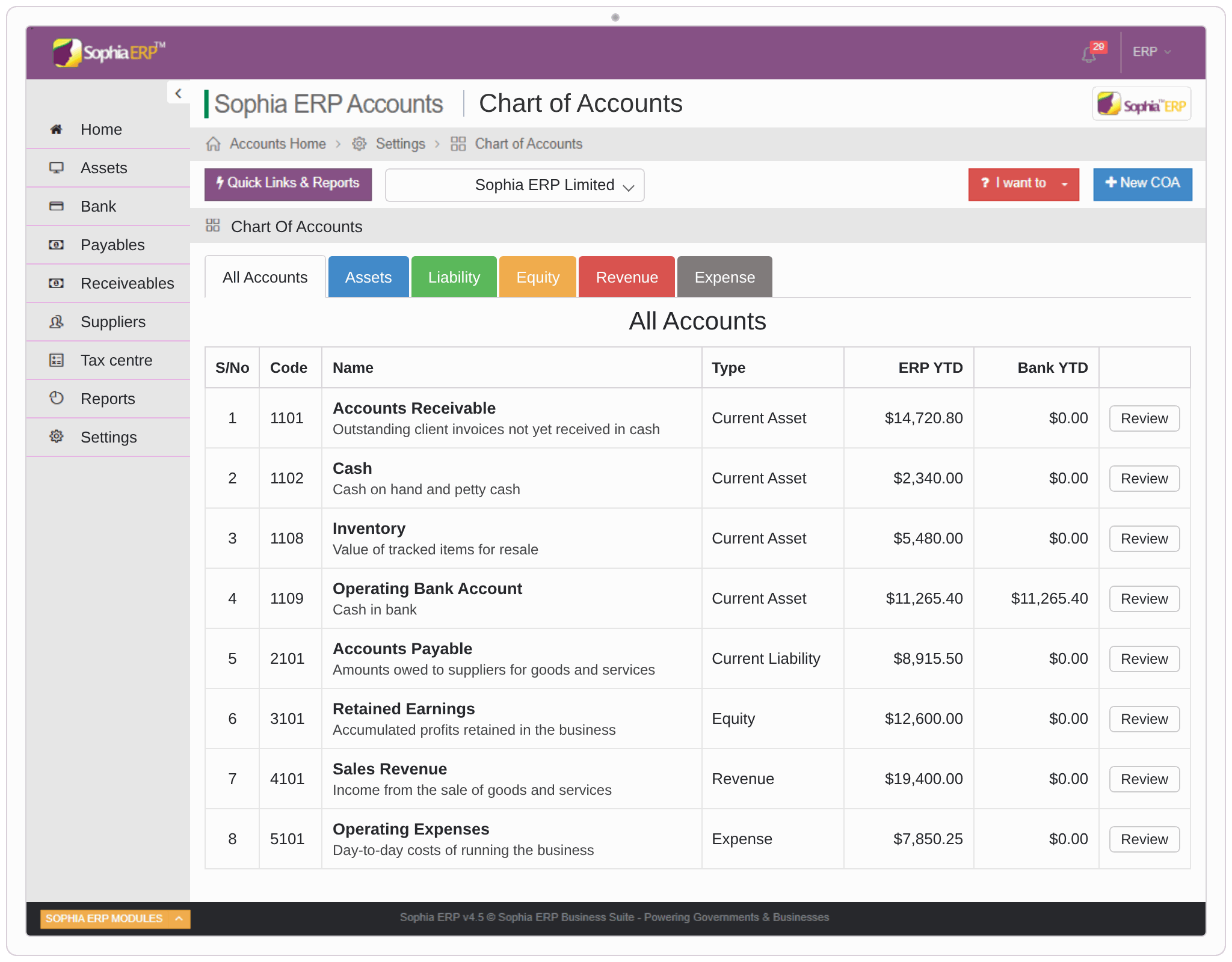Screen dimensions: 1232x962
Task: Open the Sophia ERP Limited company dropdown
Action: click(x=515, y=185)
